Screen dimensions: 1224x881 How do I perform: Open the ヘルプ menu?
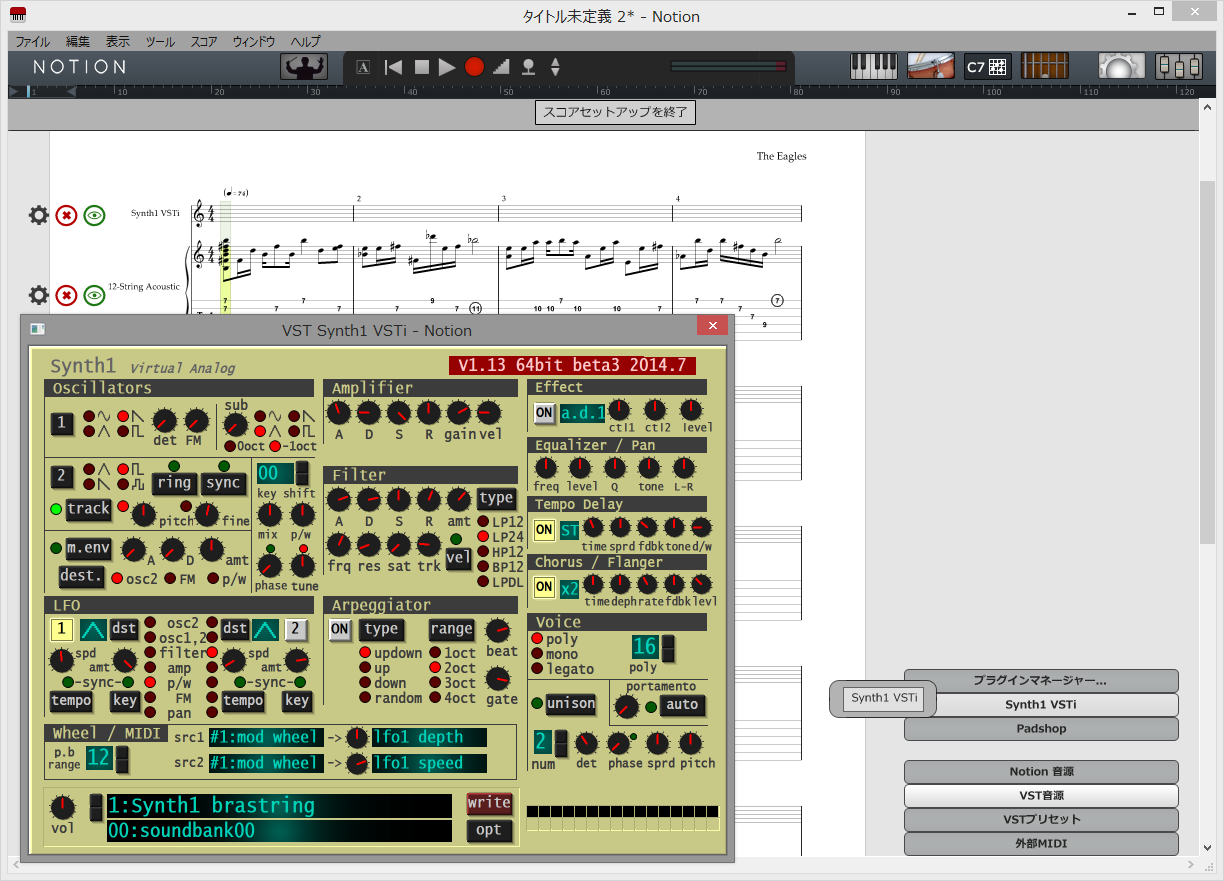pyautogui.click(x=306, y=42)
